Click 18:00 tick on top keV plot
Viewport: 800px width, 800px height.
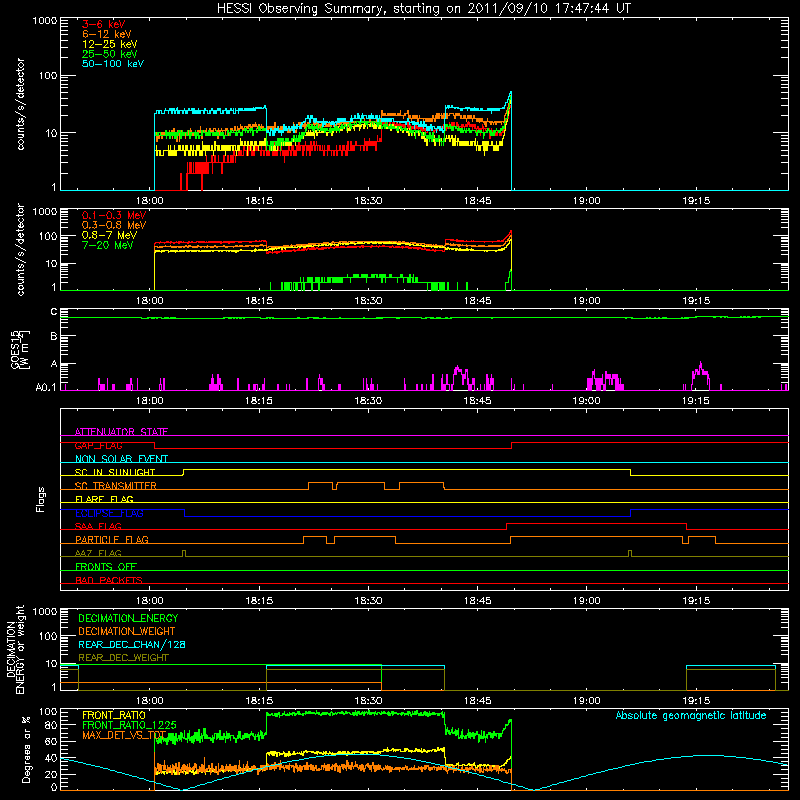click(149, 201)
